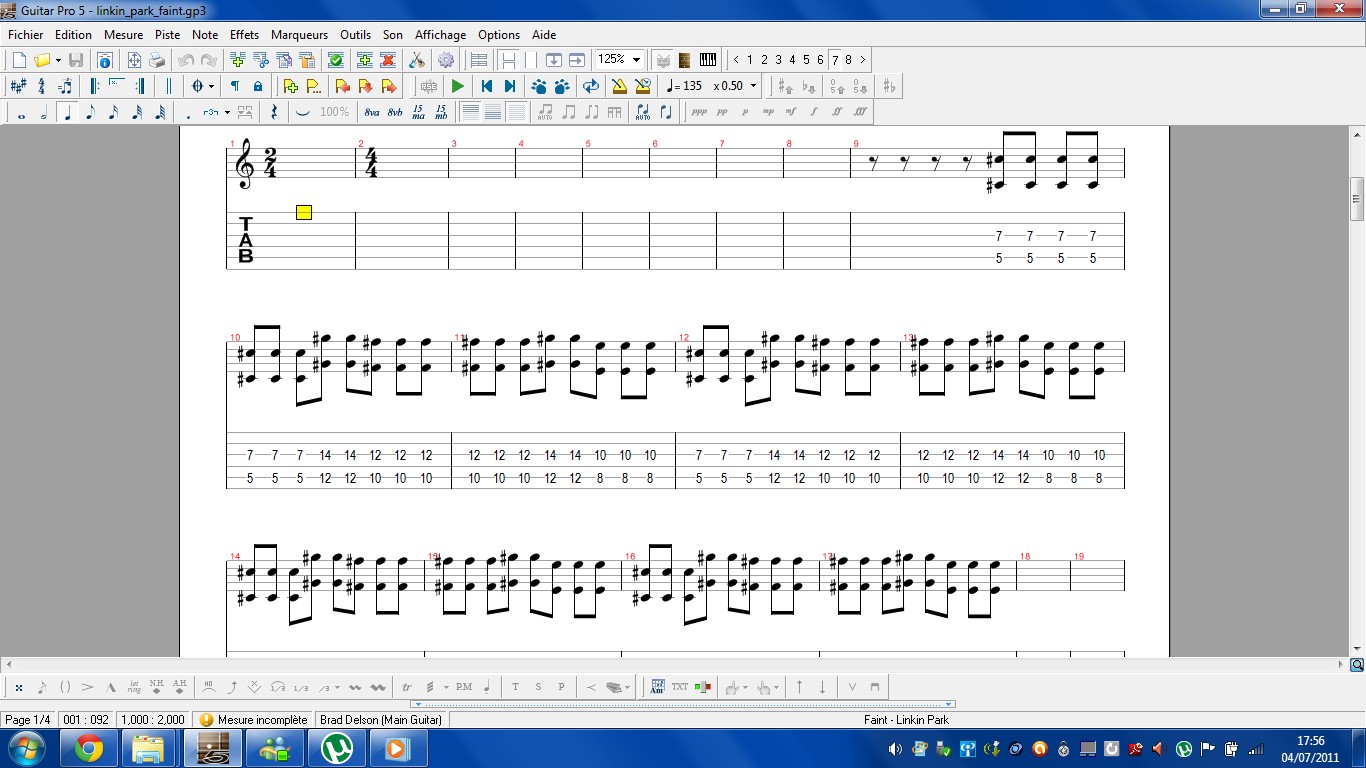Open the open-file folder dropdown arrow
Screen dimensions: 1366x768
pyautogui.click(x=58, y=60)
